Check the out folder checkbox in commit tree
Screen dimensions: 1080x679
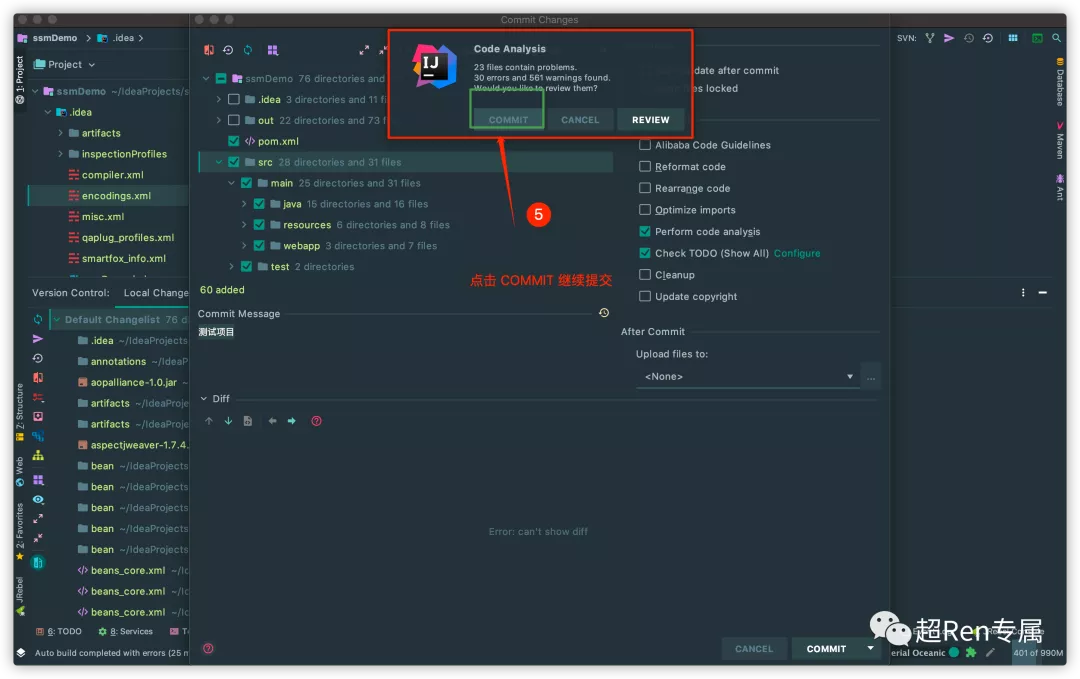pyautogui.click(x=233, y=120)
